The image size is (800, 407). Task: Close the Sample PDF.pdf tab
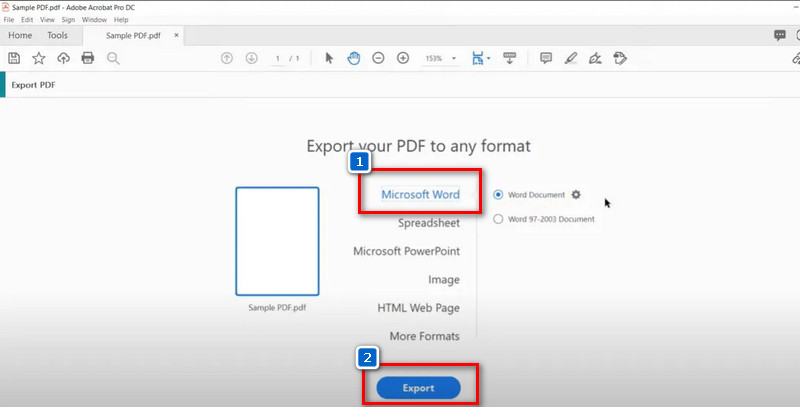pyautogui.click(x=177, y=35)
